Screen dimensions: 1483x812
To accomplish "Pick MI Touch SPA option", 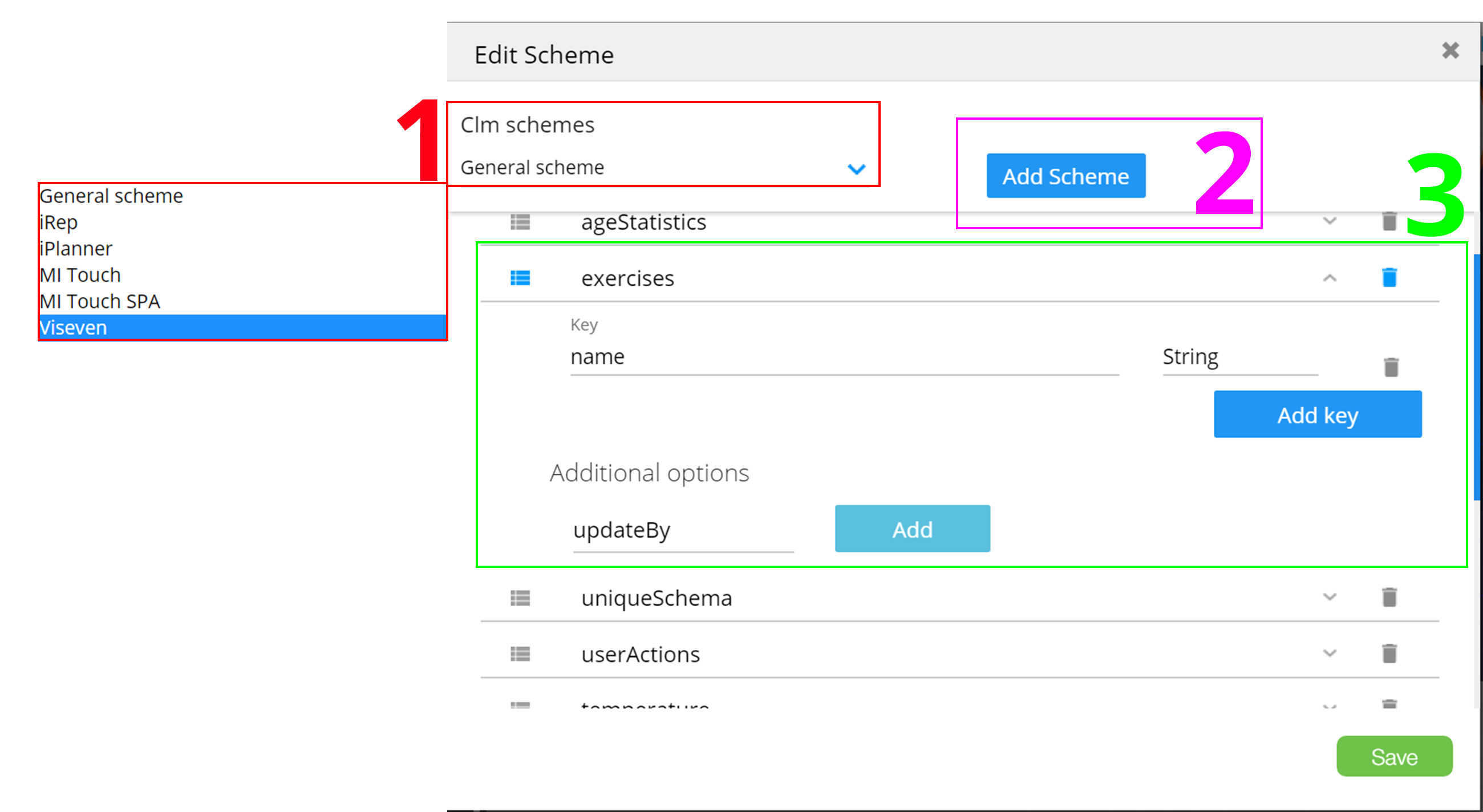I will 100,302.
